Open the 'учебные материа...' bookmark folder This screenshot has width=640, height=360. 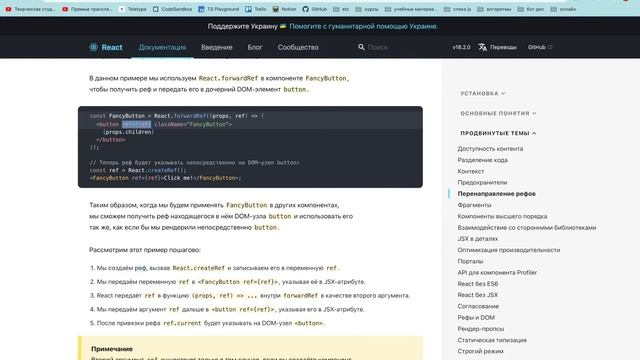point(411,9)
